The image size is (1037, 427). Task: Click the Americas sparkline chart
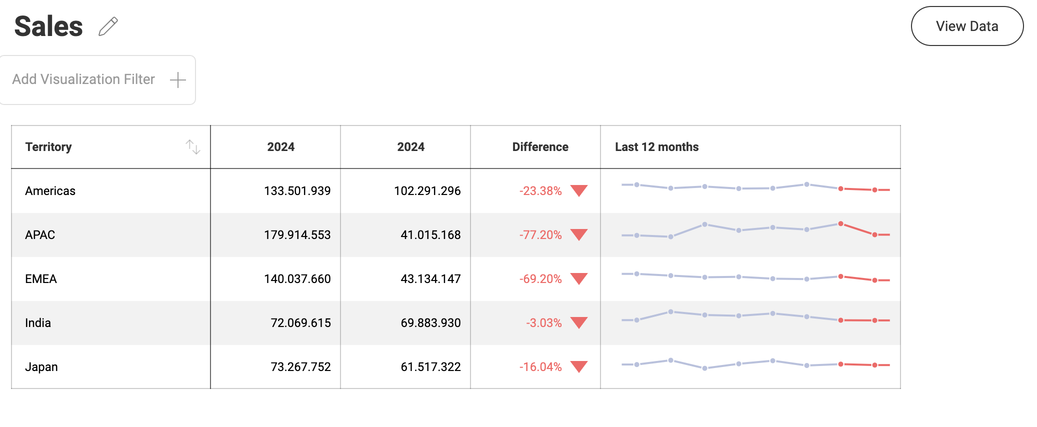coord(756,187)
